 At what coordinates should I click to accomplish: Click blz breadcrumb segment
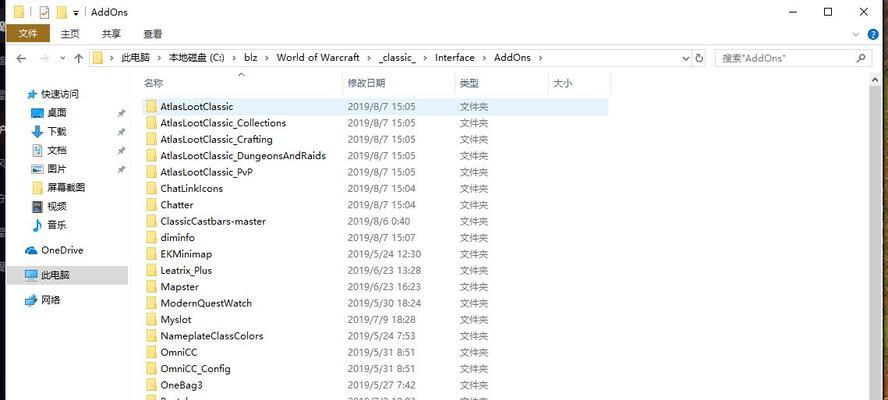coord(251,57)
